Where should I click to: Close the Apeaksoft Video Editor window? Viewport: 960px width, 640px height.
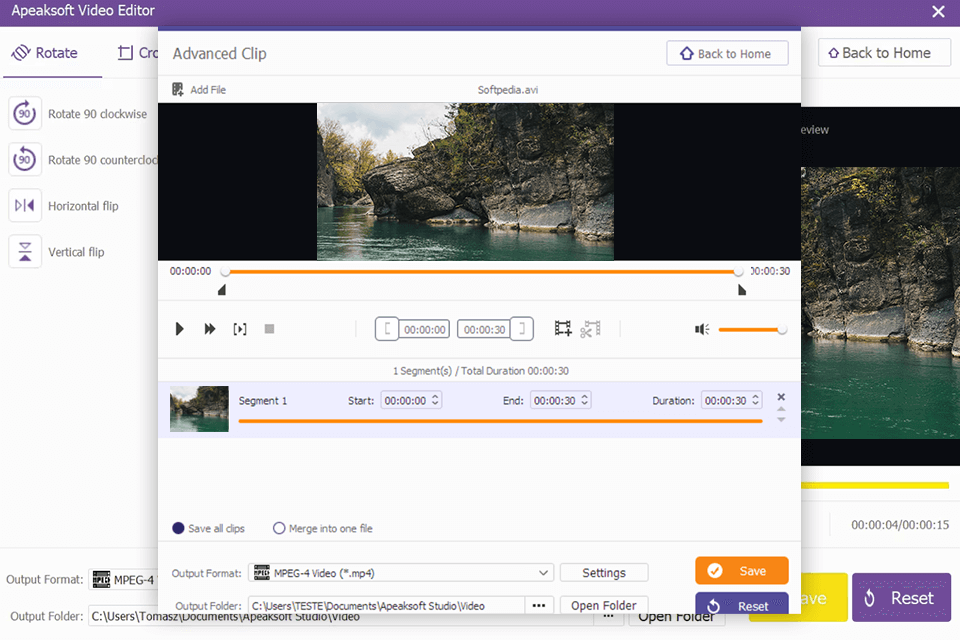point(938,12)
